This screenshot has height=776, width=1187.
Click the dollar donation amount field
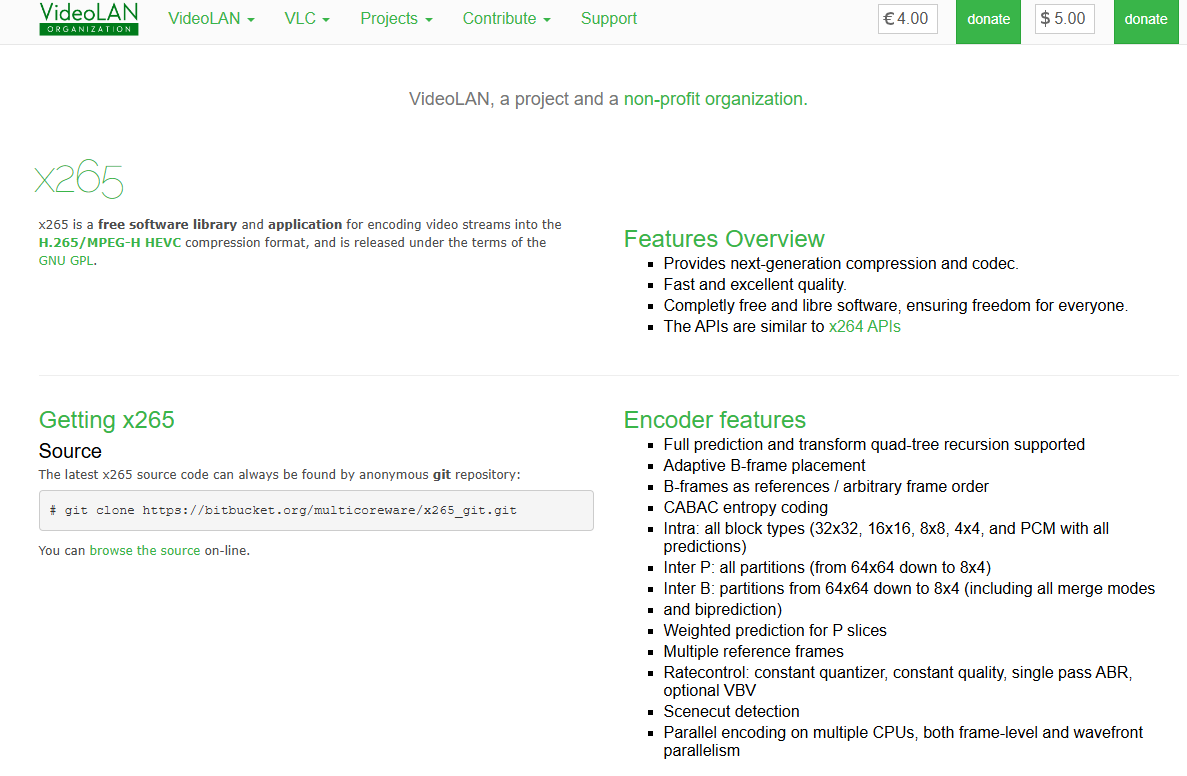point(1064,19)
